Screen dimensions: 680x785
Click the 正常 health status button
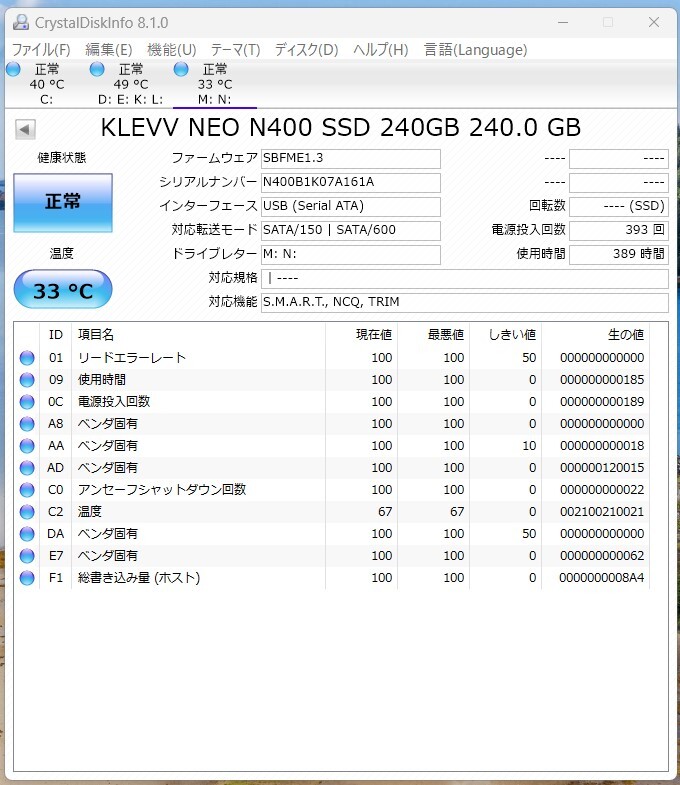[x=63, y=203]
